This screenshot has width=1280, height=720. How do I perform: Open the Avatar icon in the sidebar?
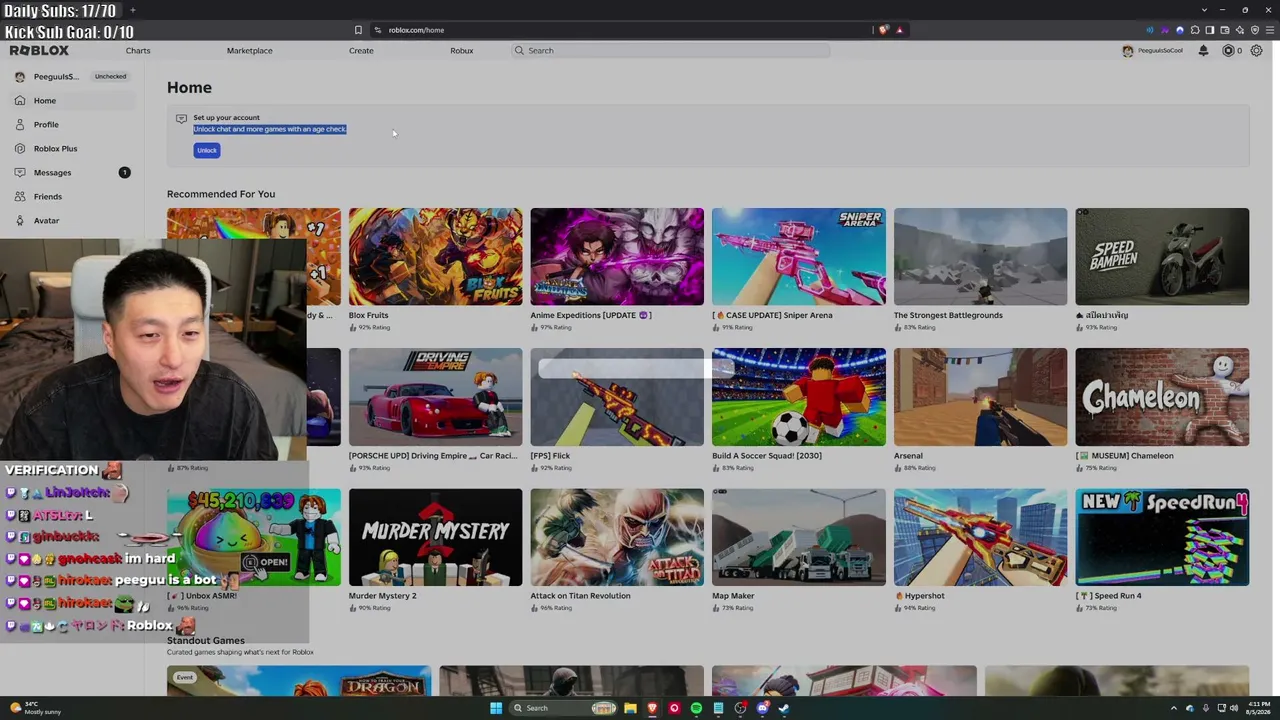[x=20, y=220]
